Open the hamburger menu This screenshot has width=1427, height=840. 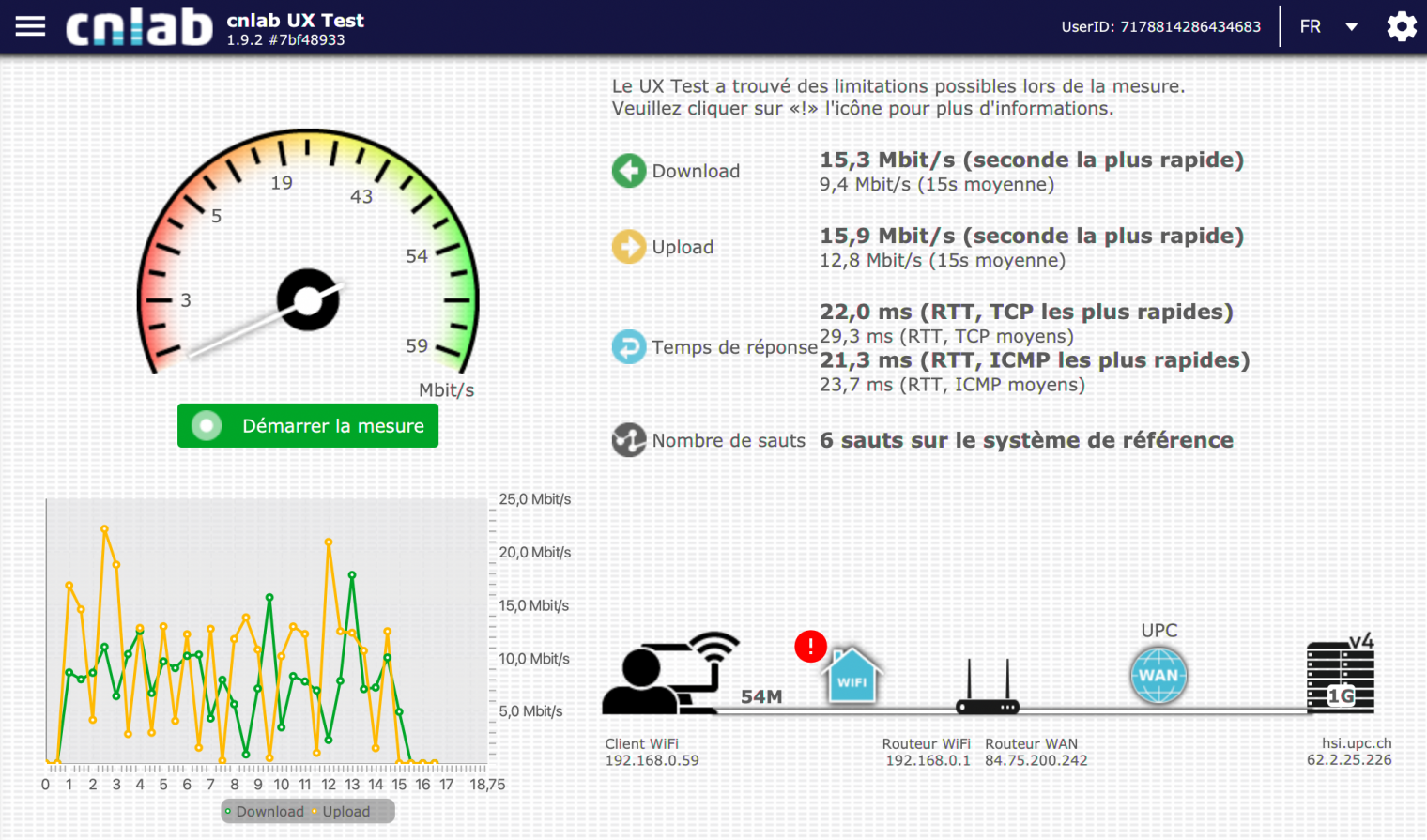pyautogui.click(x=30, y=26)
